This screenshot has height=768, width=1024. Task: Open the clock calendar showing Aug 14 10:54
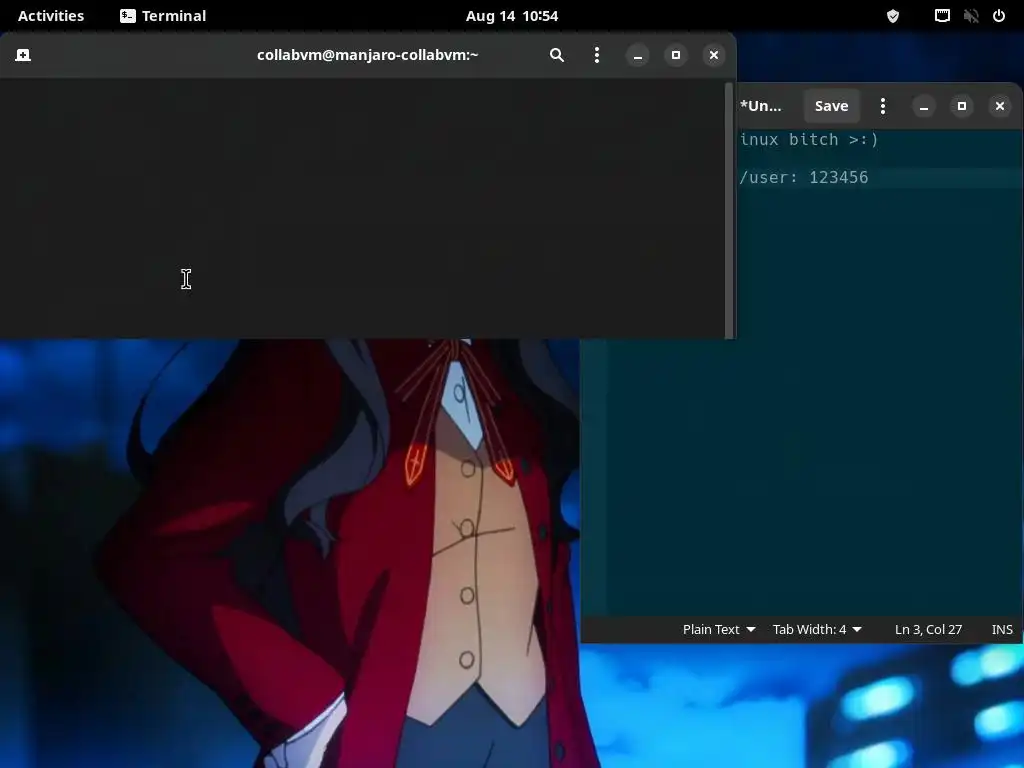click(512, 16)
